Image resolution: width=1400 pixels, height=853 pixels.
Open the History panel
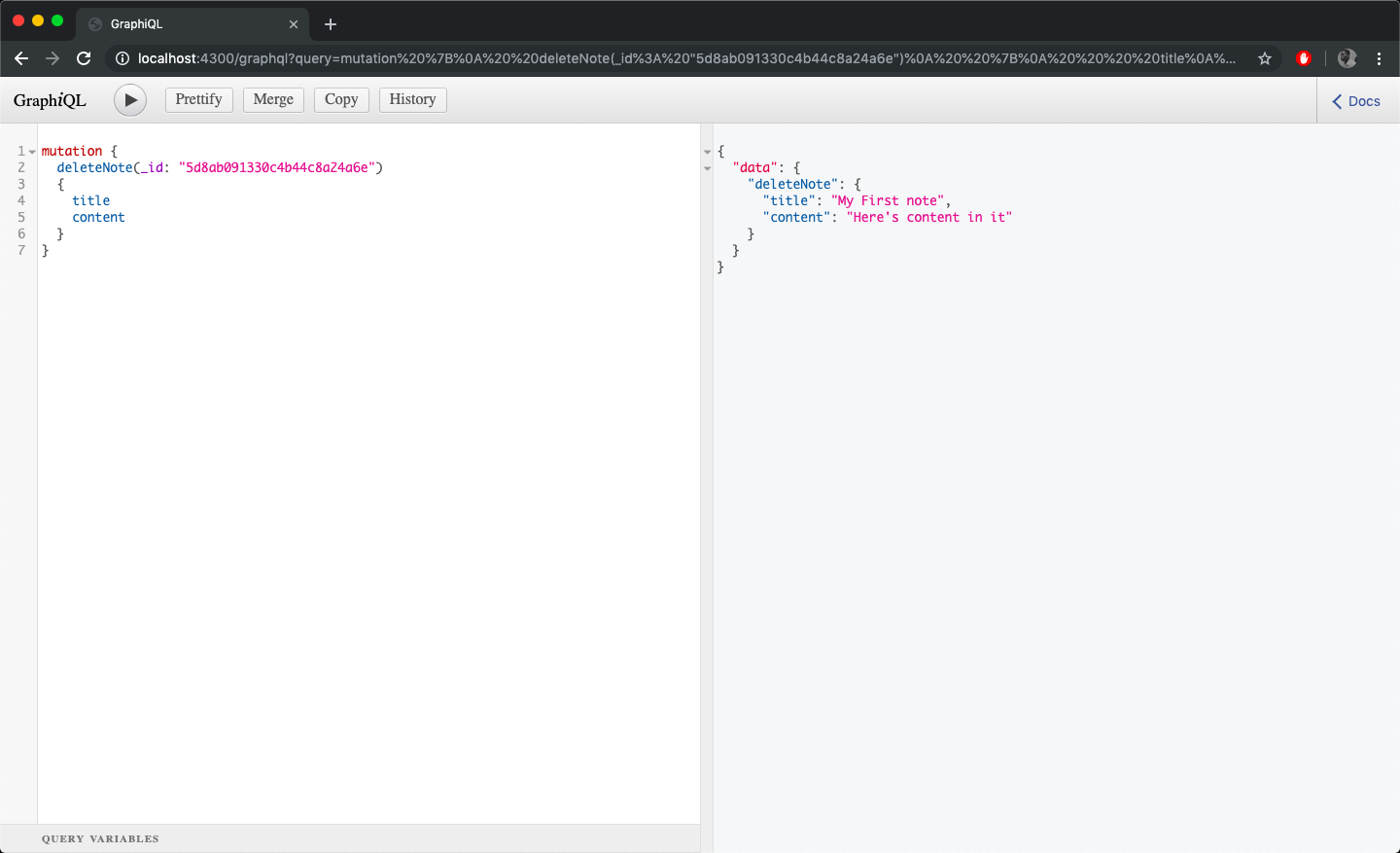(x=412, y=99)
